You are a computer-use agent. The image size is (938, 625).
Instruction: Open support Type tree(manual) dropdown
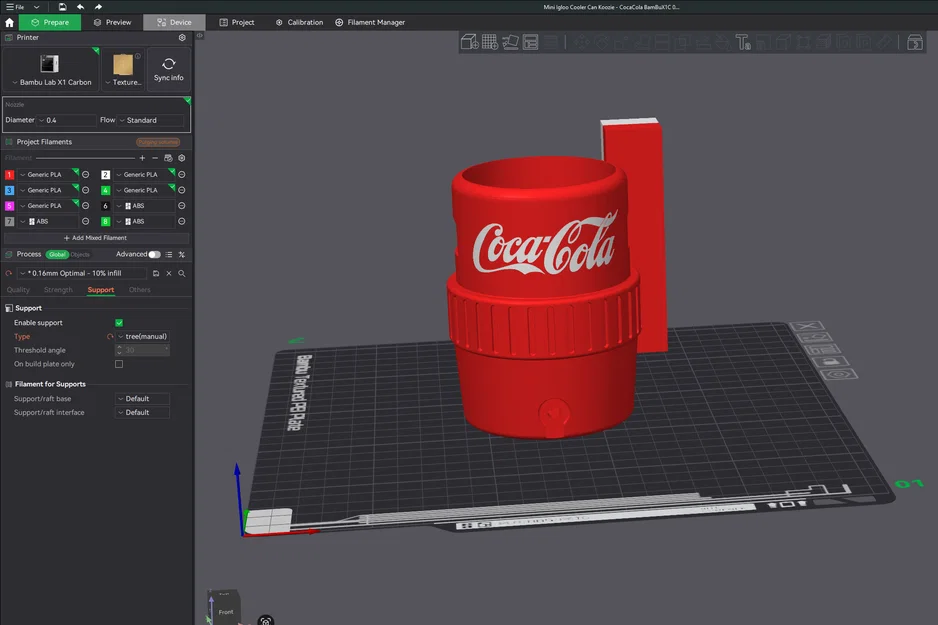click(x=142, y=337)
